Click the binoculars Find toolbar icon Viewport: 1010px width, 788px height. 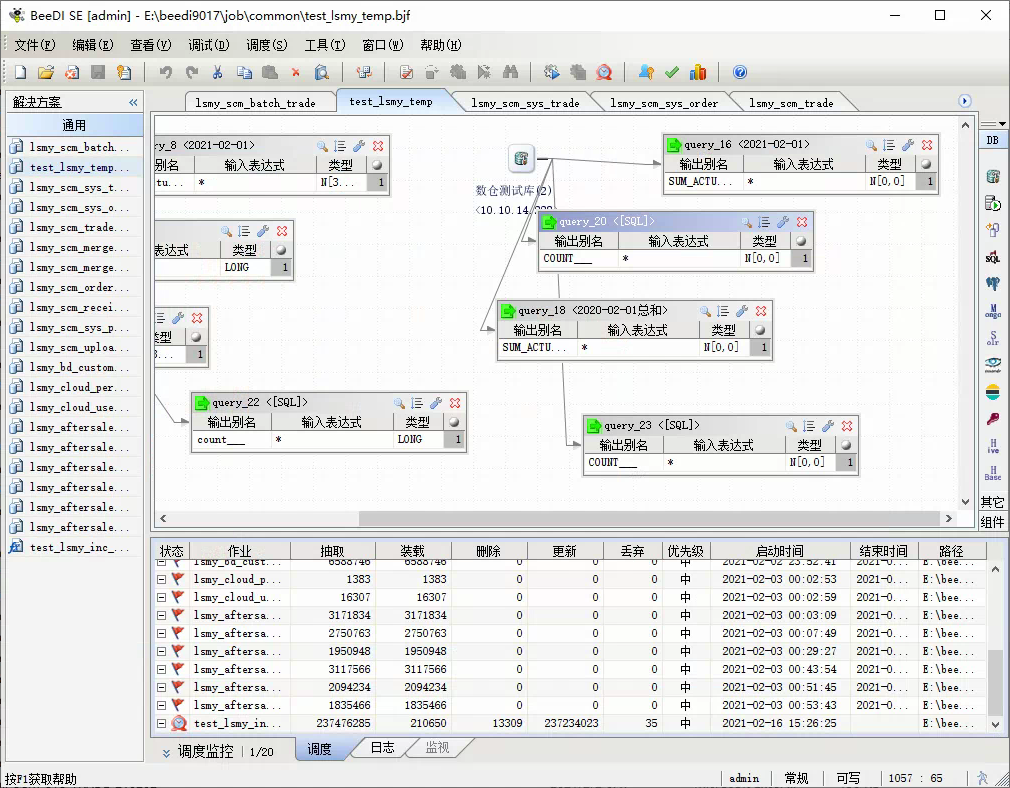pos(510,72)
